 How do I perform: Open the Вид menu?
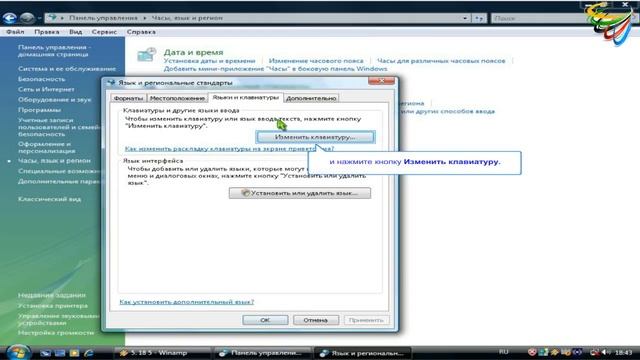click(76, 32)
